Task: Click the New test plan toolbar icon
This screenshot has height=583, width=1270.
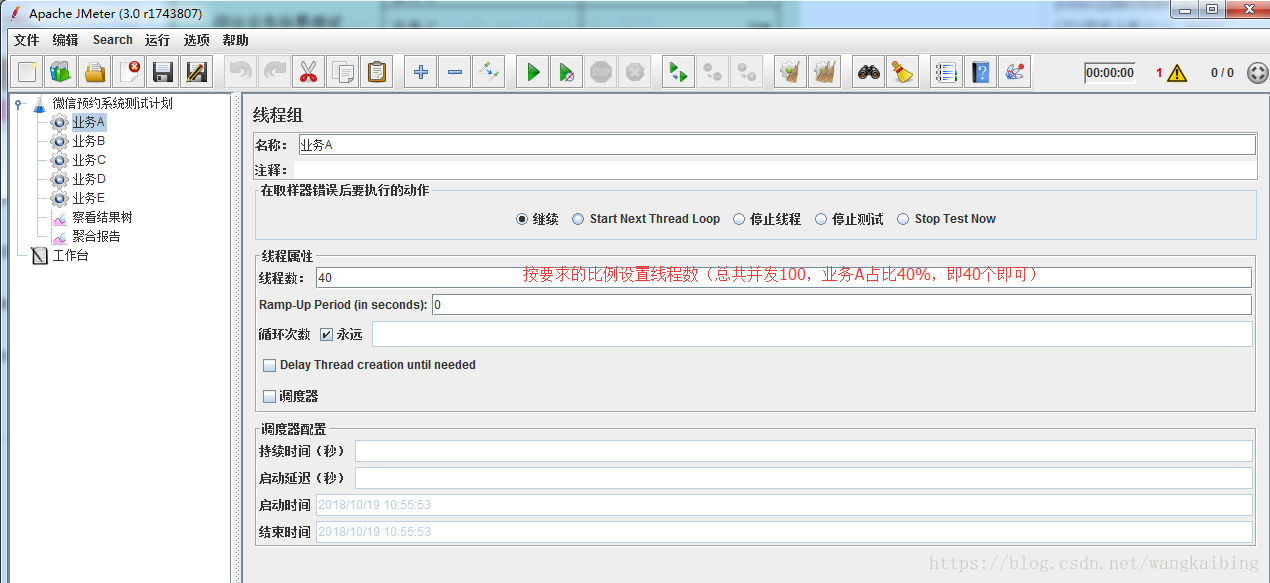Action: pos(28,72)
